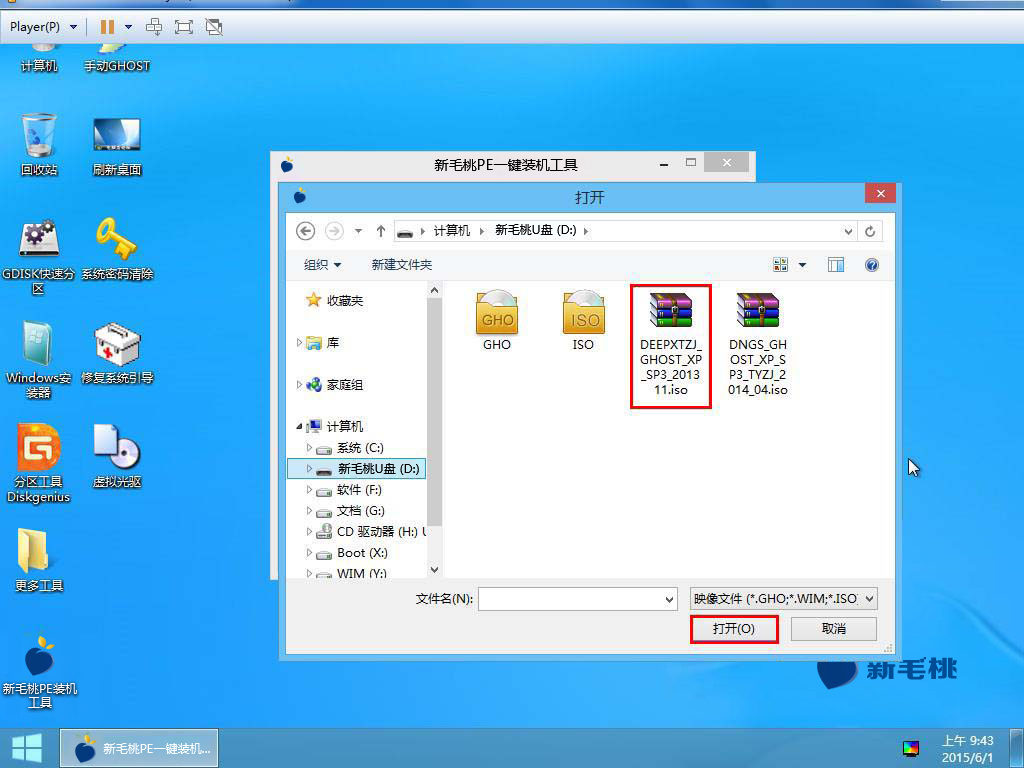Select DEEPXTZJ_GHOST_XP_SP3_201311.iso file
The width and height of the screenshot is (1024, 768).
pyautogui.click(x=671, y=346)
